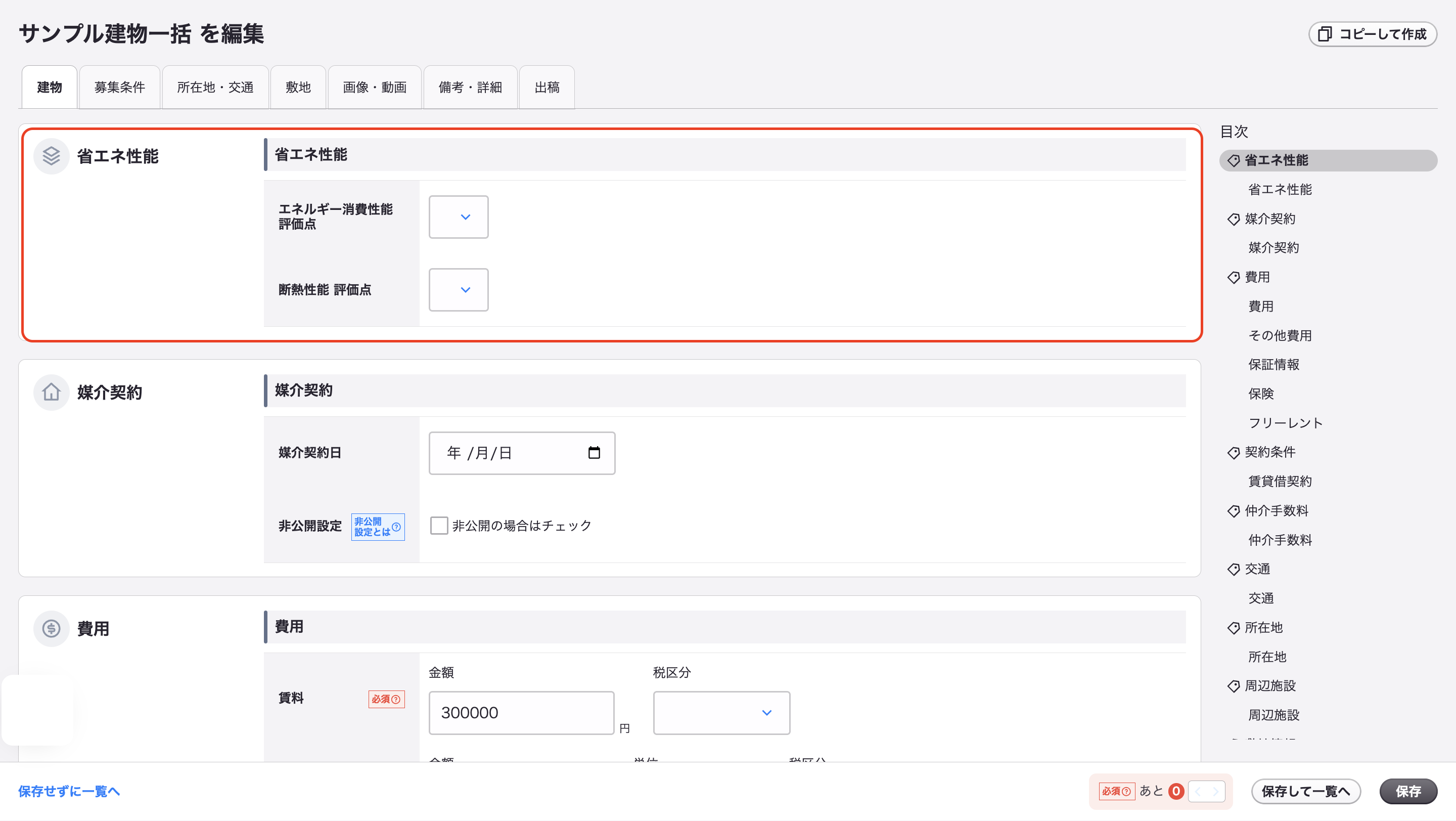Click the tag icon beside 仲介手数料 in 目次
Image resolution: width=1456 pixels, height=821 pixels.
tap(1234, 510)
